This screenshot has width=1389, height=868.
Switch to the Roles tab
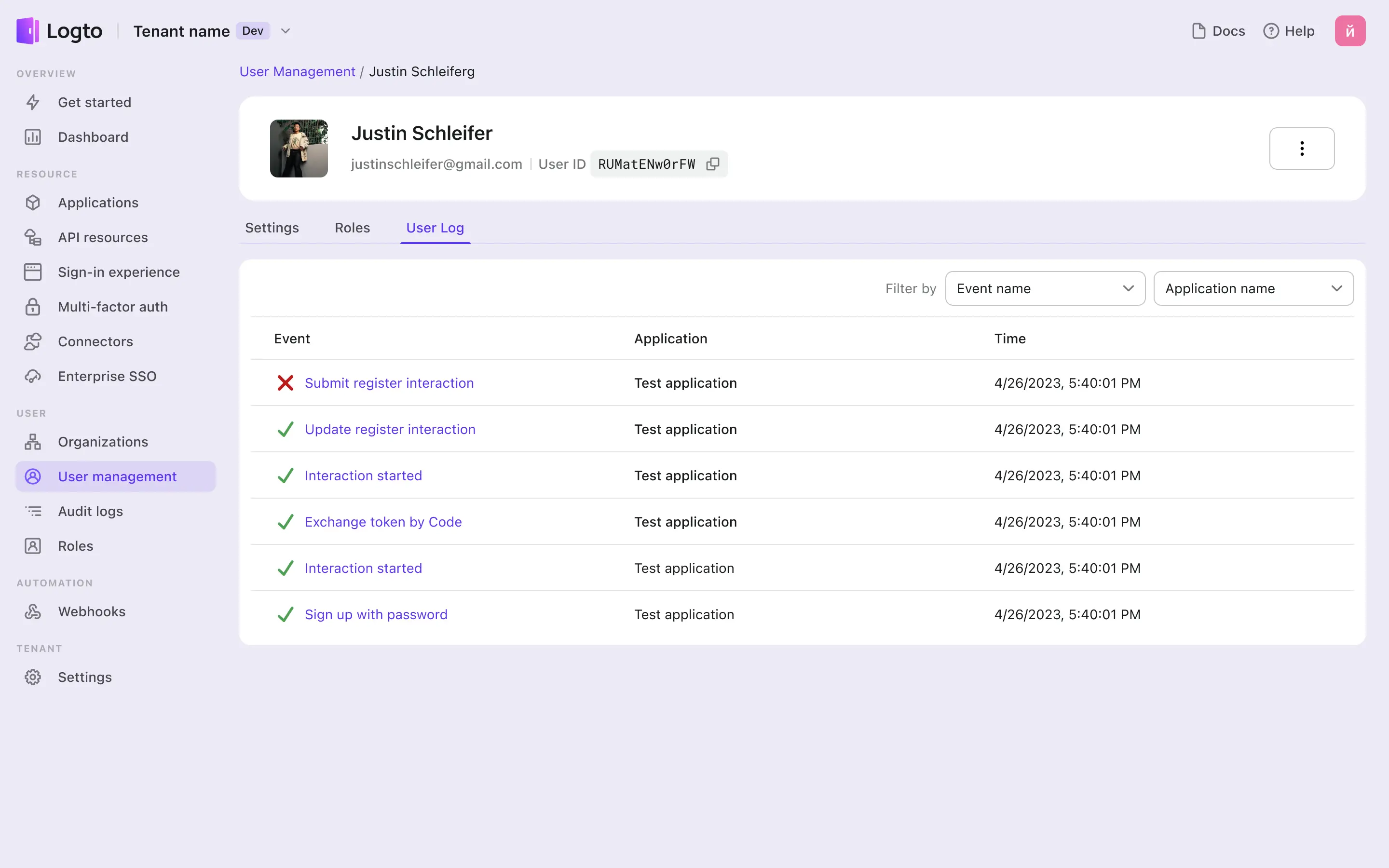[x=352, y=227]
